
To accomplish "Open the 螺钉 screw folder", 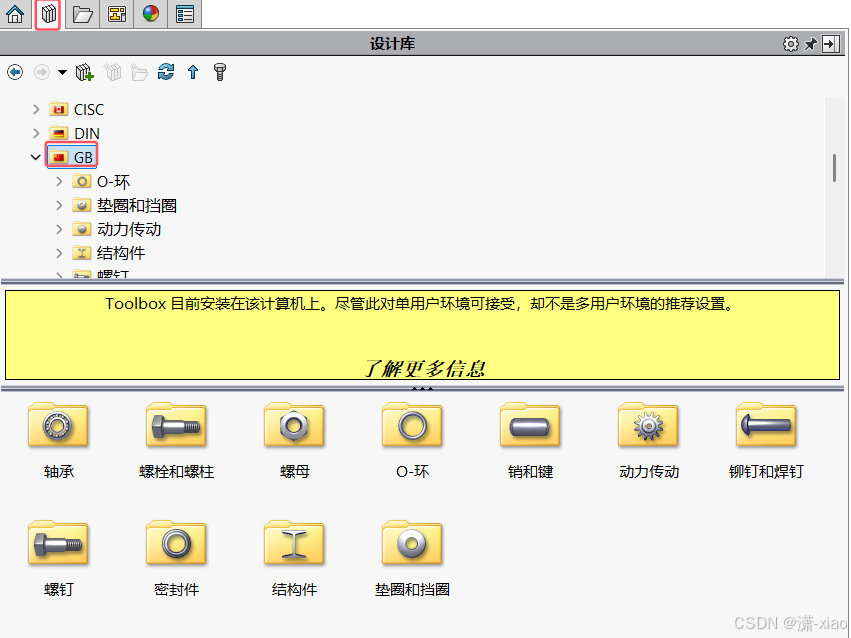I will point(58,559).
